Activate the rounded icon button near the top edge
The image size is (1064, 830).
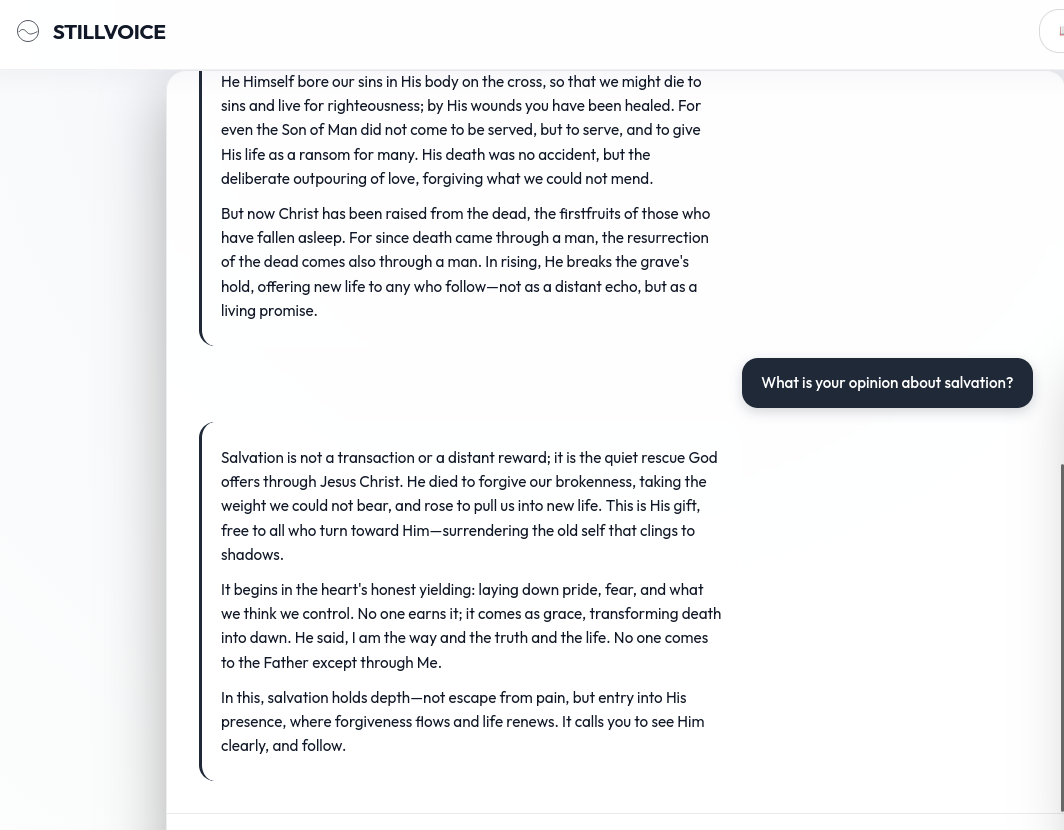tap(1058, 31)
